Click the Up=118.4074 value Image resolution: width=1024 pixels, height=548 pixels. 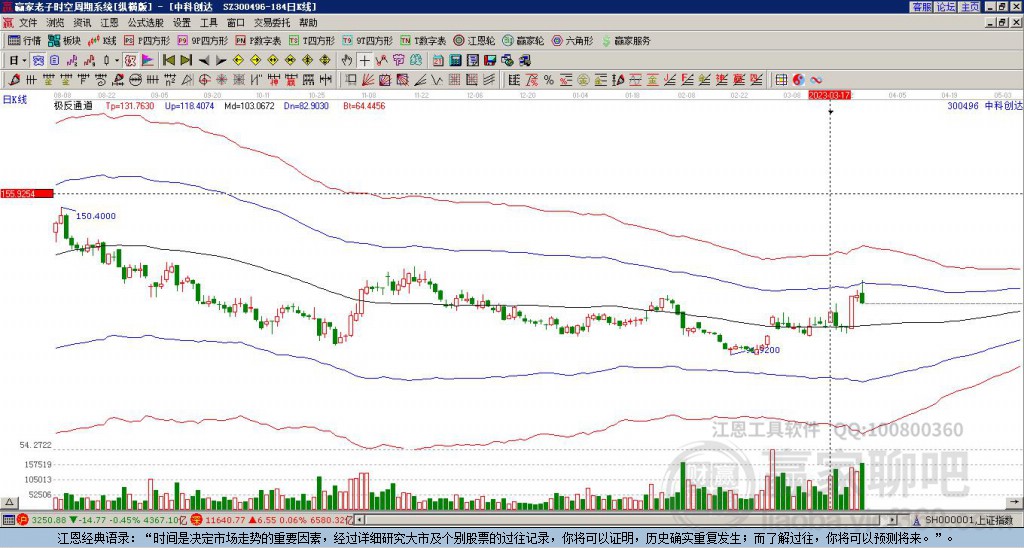(189, 105)
